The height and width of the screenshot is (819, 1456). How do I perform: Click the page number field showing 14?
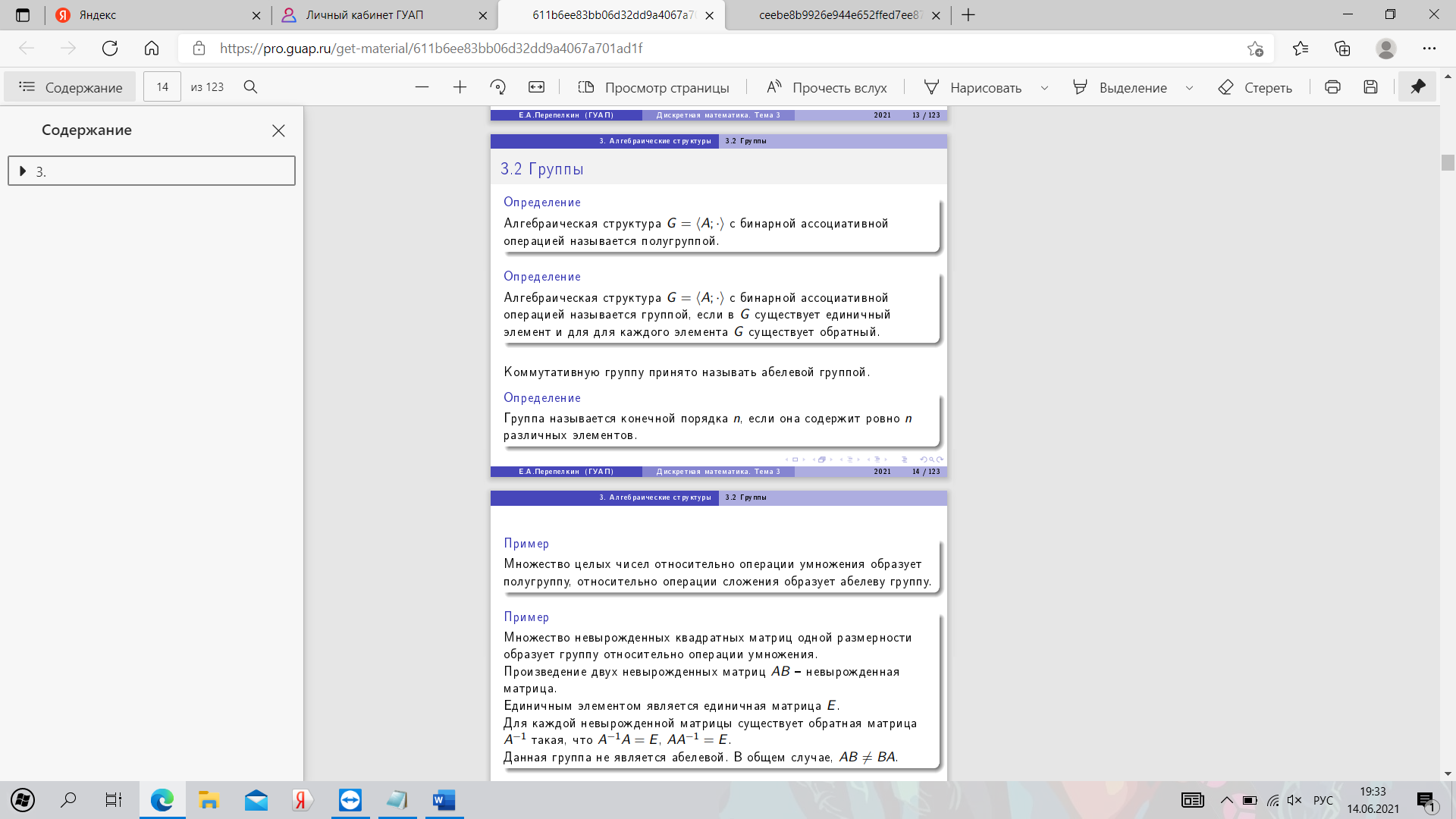tap(162, 87)
